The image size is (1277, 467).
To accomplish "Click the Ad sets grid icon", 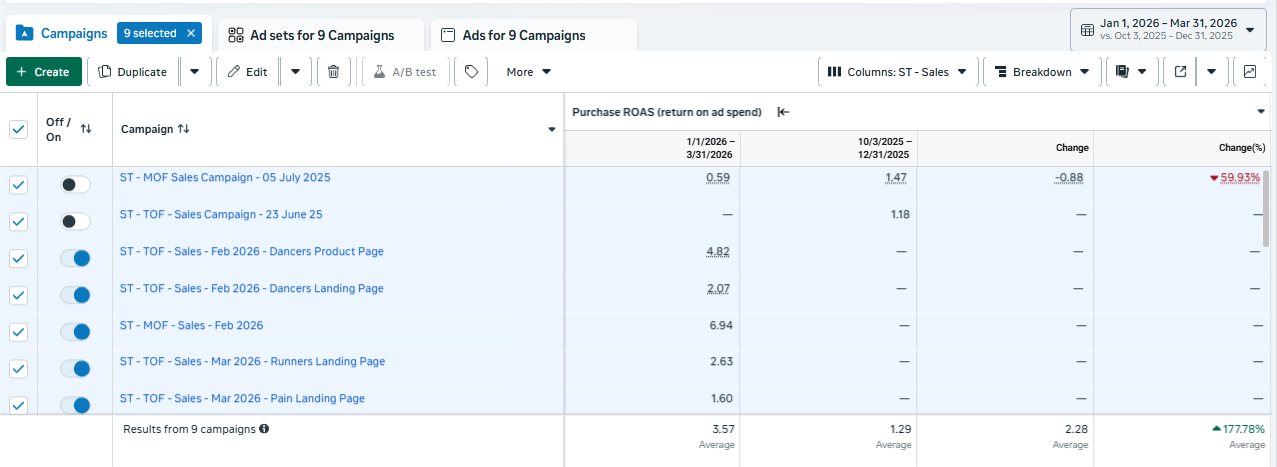I will tap(236, 35).
